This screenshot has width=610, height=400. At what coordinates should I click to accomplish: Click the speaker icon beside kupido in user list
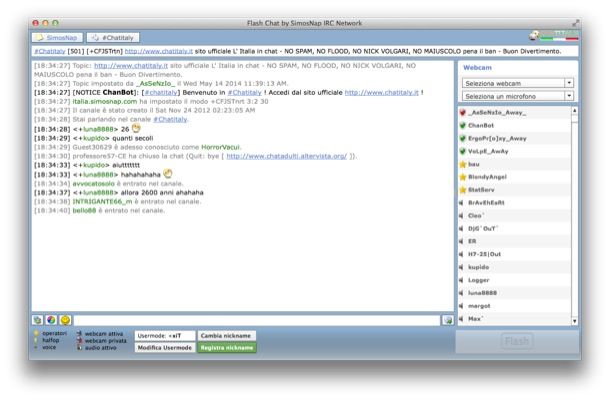461,267
